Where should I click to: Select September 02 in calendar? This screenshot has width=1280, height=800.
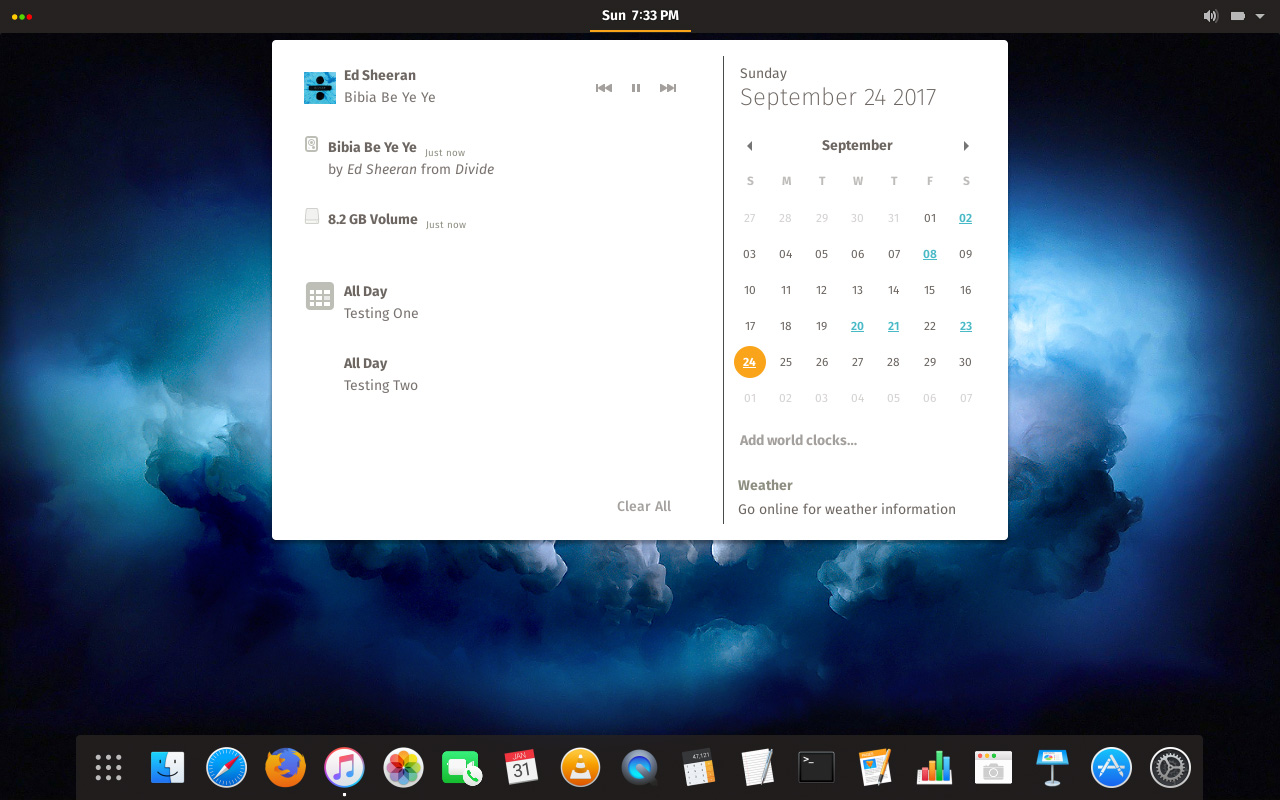pyautogui.click(x=965, y=218)
